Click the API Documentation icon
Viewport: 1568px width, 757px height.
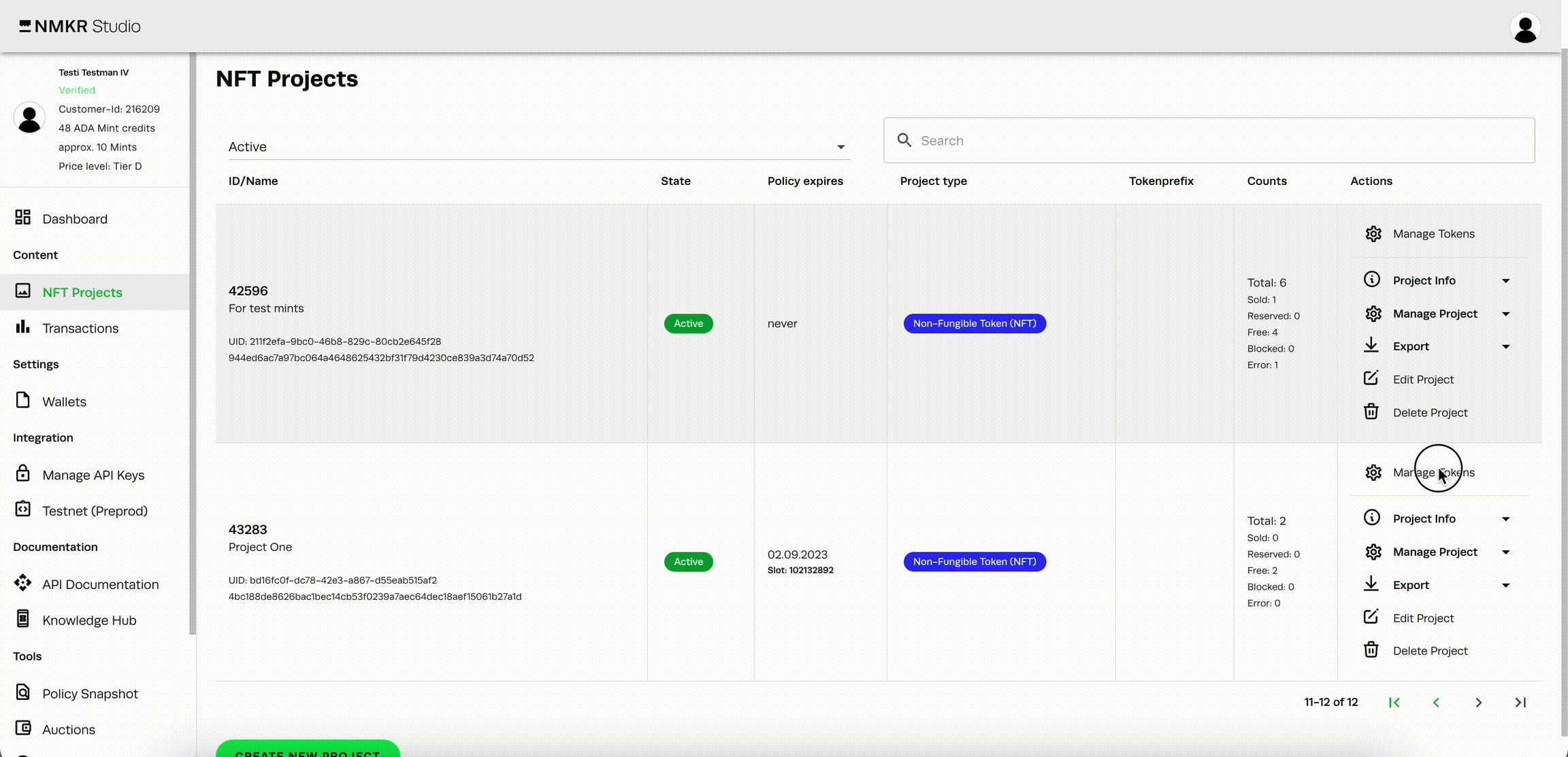point(22,583)
